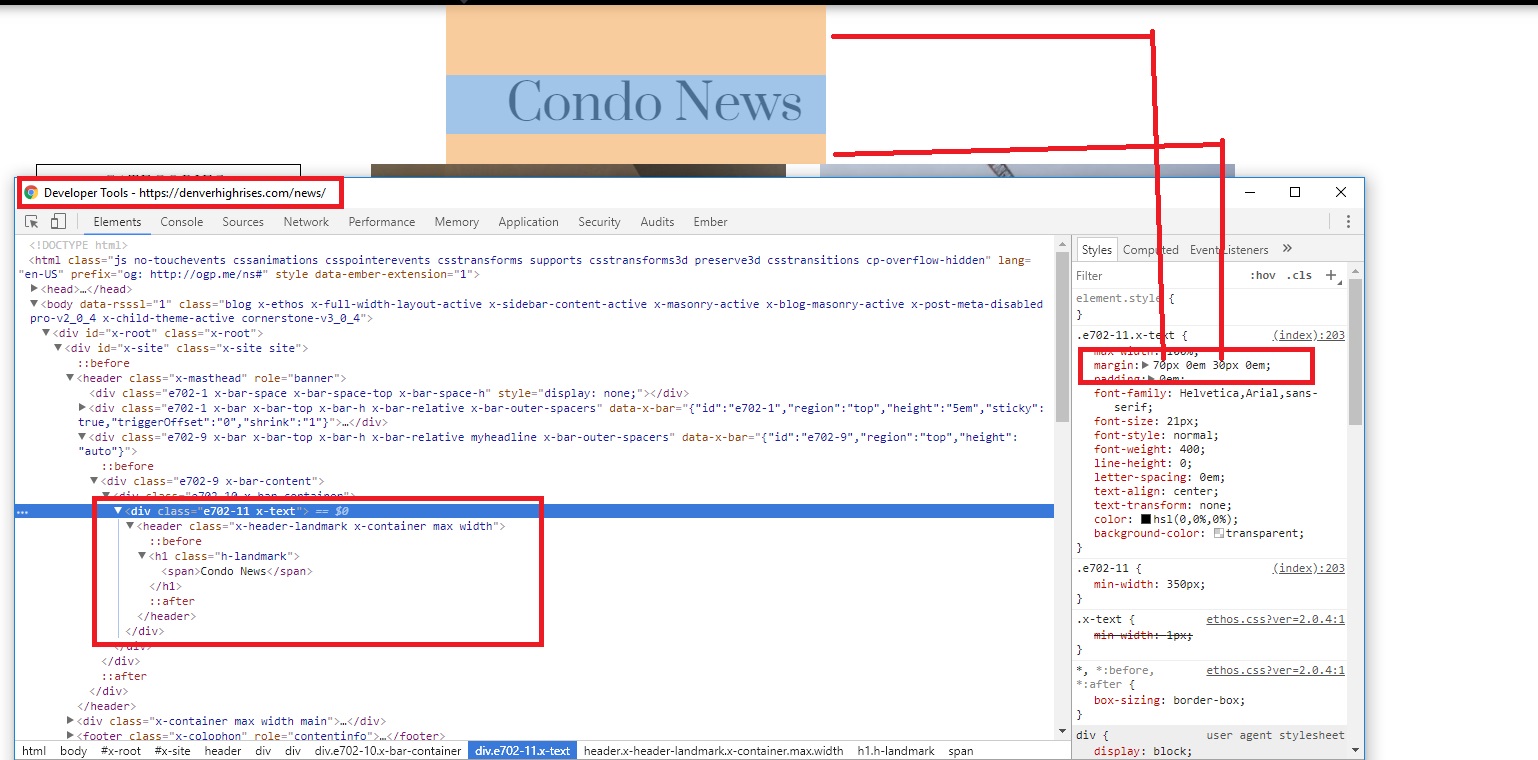1538x760 pixels.
Task: Open the ethos.css source link for .x-text
Action: point(1275,619)
